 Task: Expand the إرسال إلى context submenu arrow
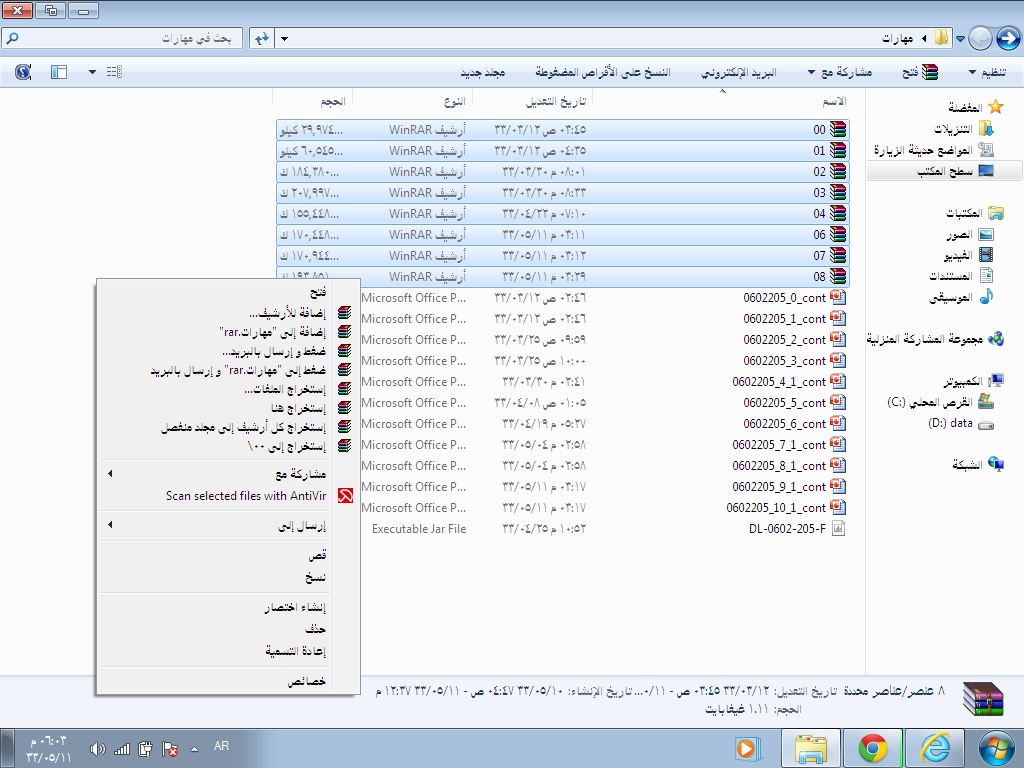point(110,524)
